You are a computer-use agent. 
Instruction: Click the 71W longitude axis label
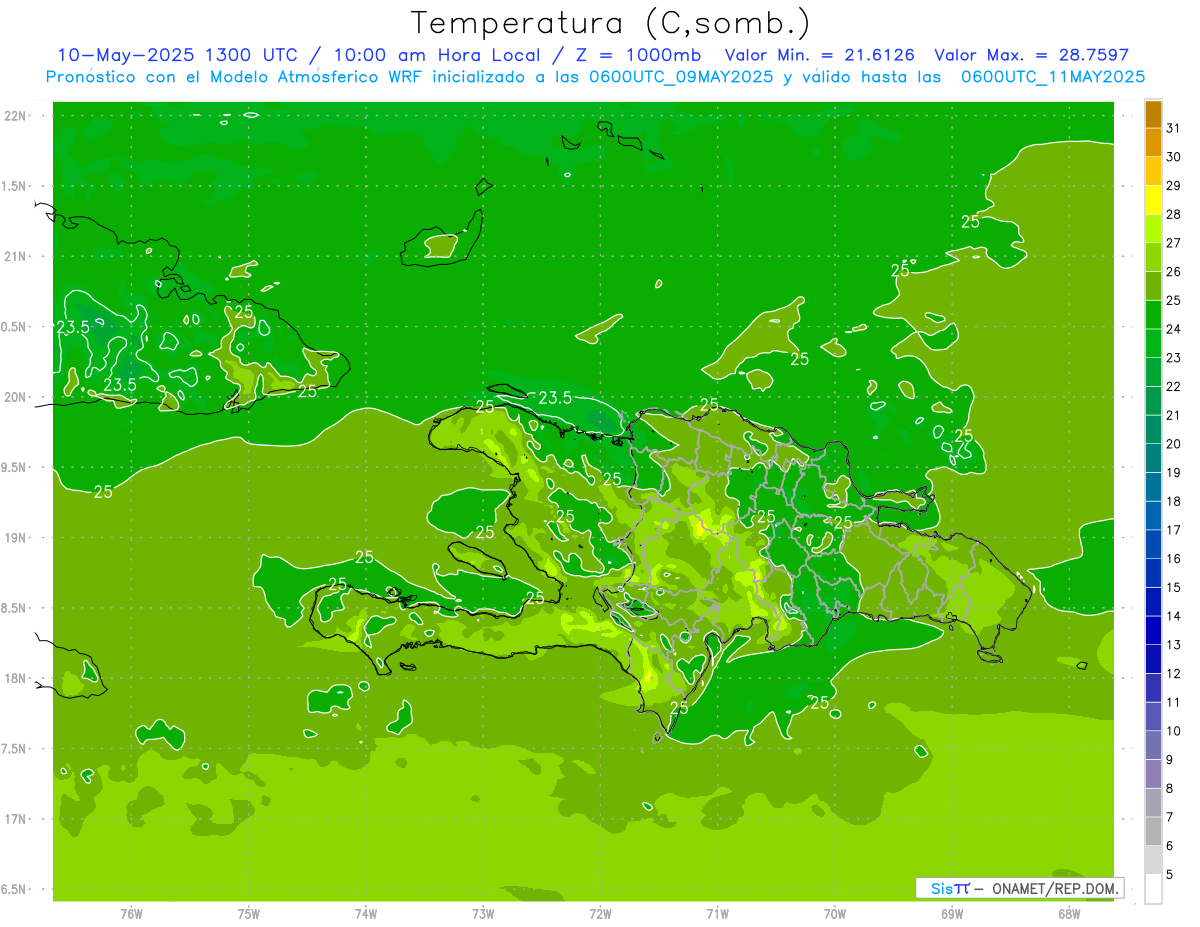tap(717, 914)
